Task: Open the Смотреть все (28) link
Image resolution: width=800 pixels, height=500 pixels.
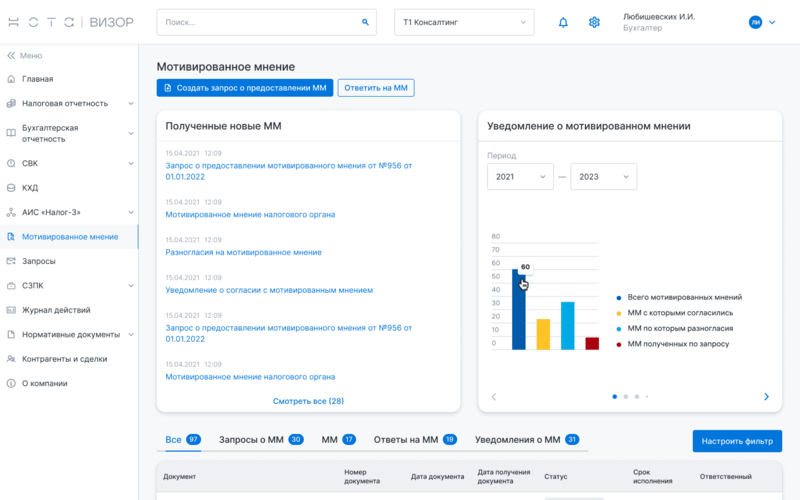Action: tap(308, 401)
